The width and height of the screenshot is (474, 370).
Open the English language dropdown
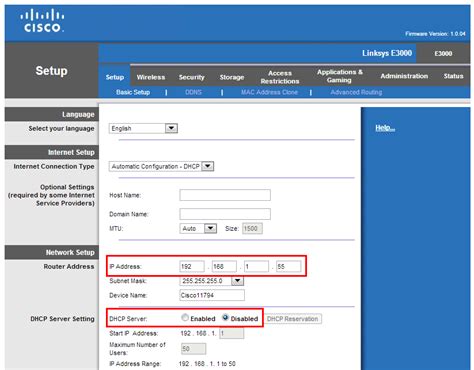pos(143,128)
